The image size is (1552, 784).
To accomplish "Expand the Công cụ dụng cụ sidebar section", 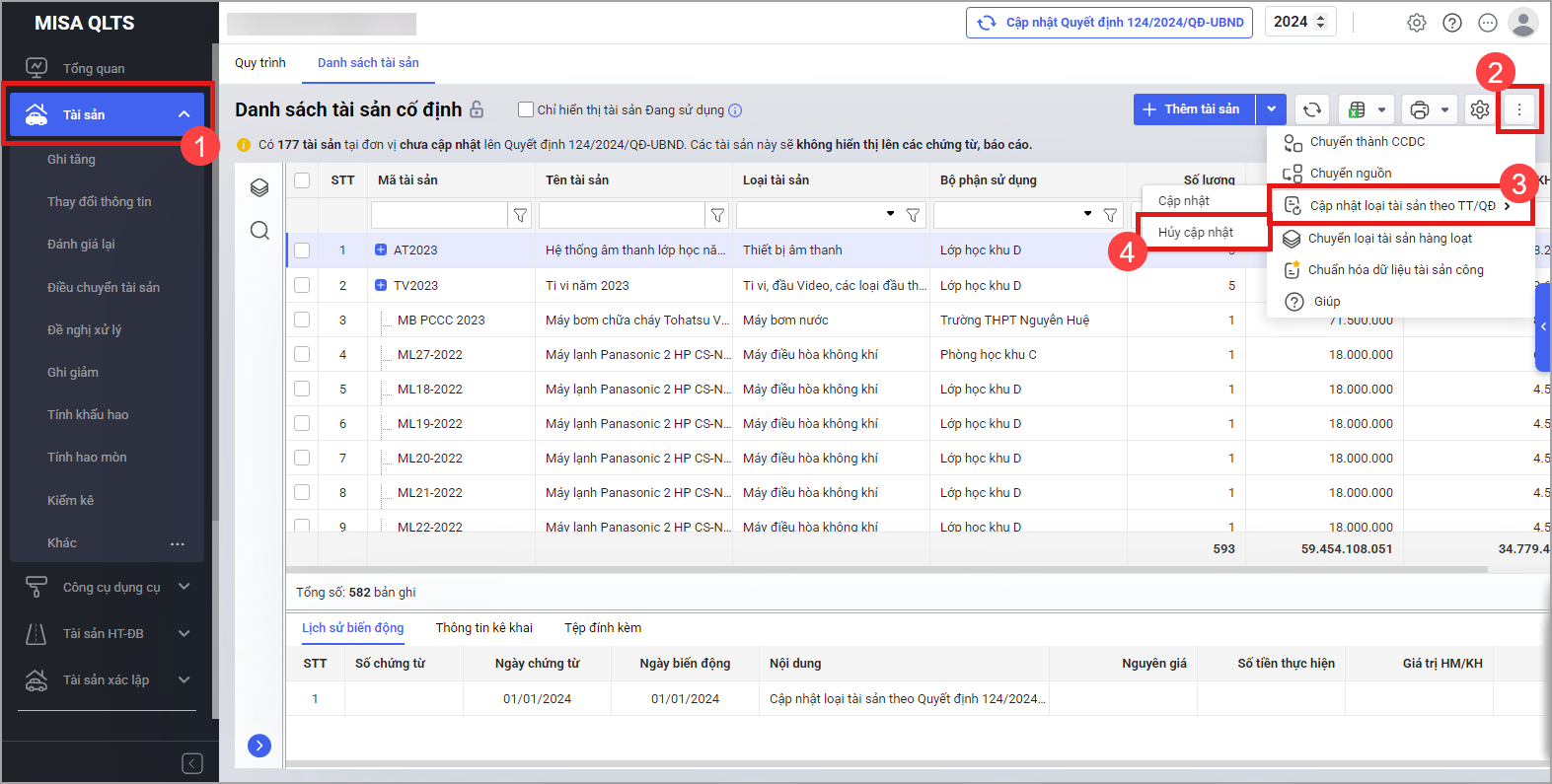I will point(184,587).
